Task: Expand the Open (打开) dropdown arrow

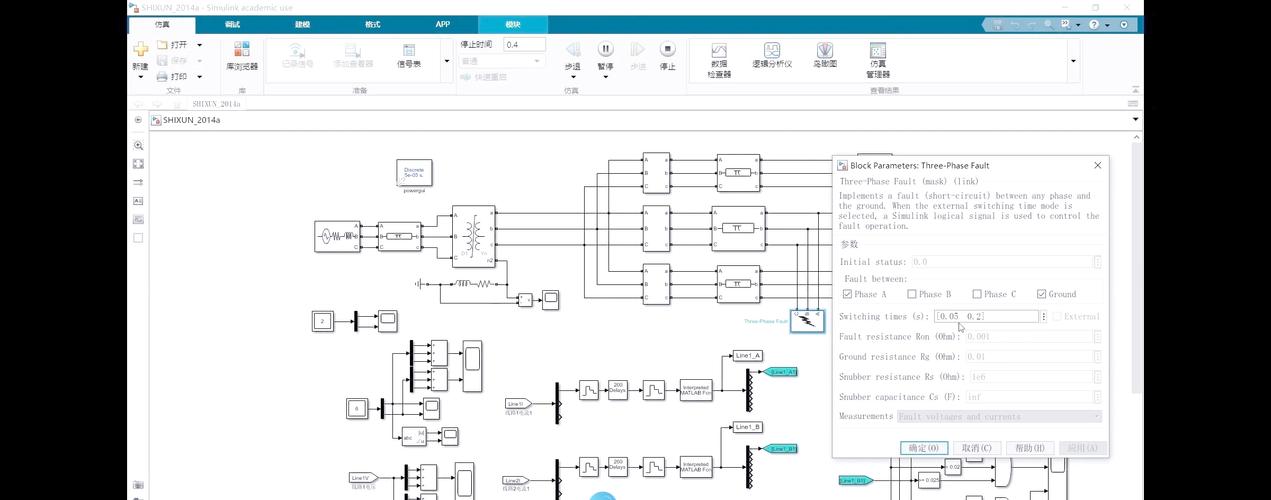Action: (x=199, y=45)
